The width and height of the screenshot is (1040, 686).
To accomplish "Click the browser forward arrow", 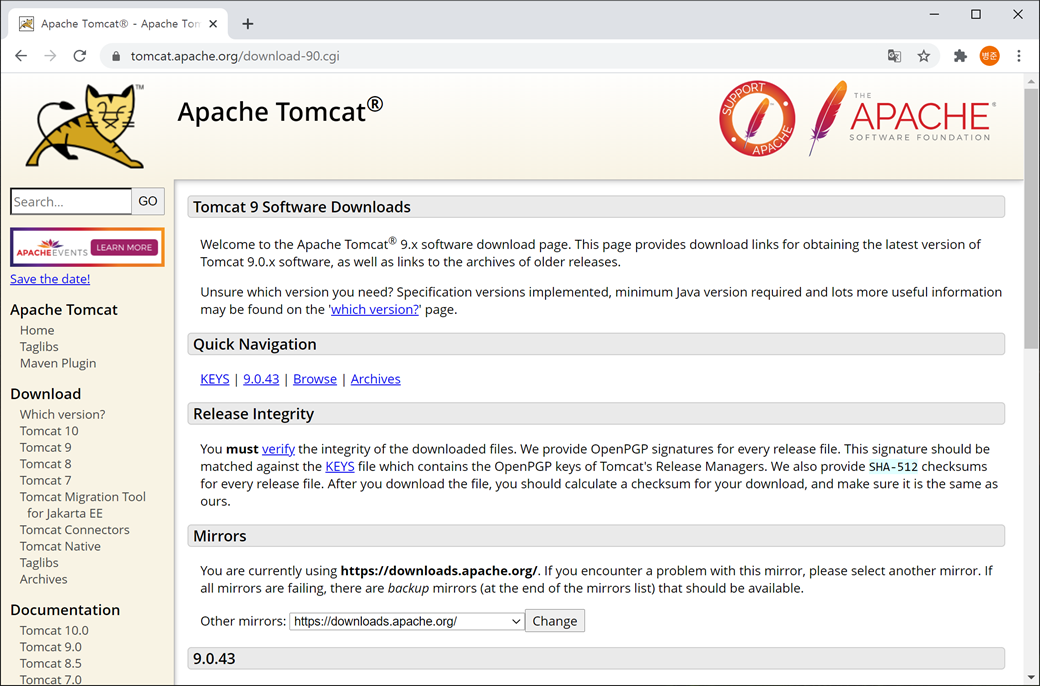I will (50, 56).
